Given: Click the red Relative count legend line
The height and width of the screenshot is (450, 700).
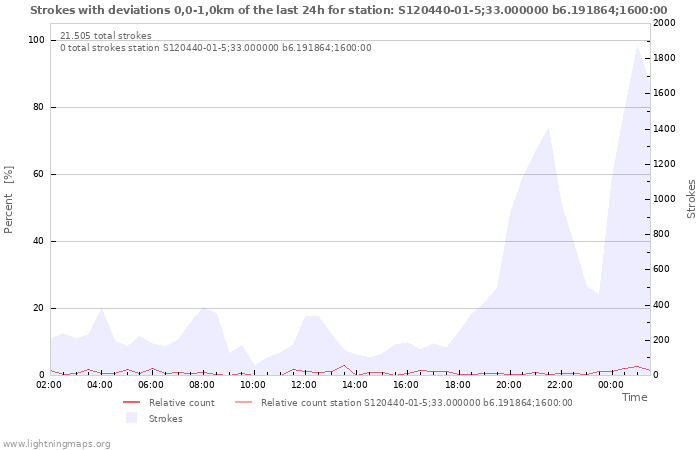Looking at the screenshot, I should [x=132, y=402].
